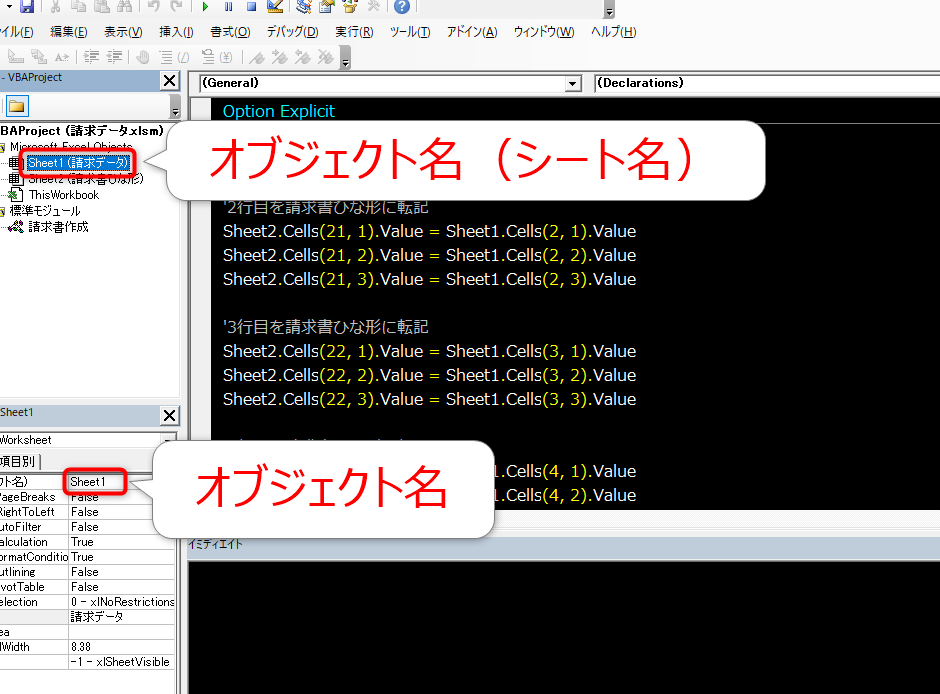940x694 pixels.
Task: Collapse the 標準モジュール folder
Action: pos(2,212)
